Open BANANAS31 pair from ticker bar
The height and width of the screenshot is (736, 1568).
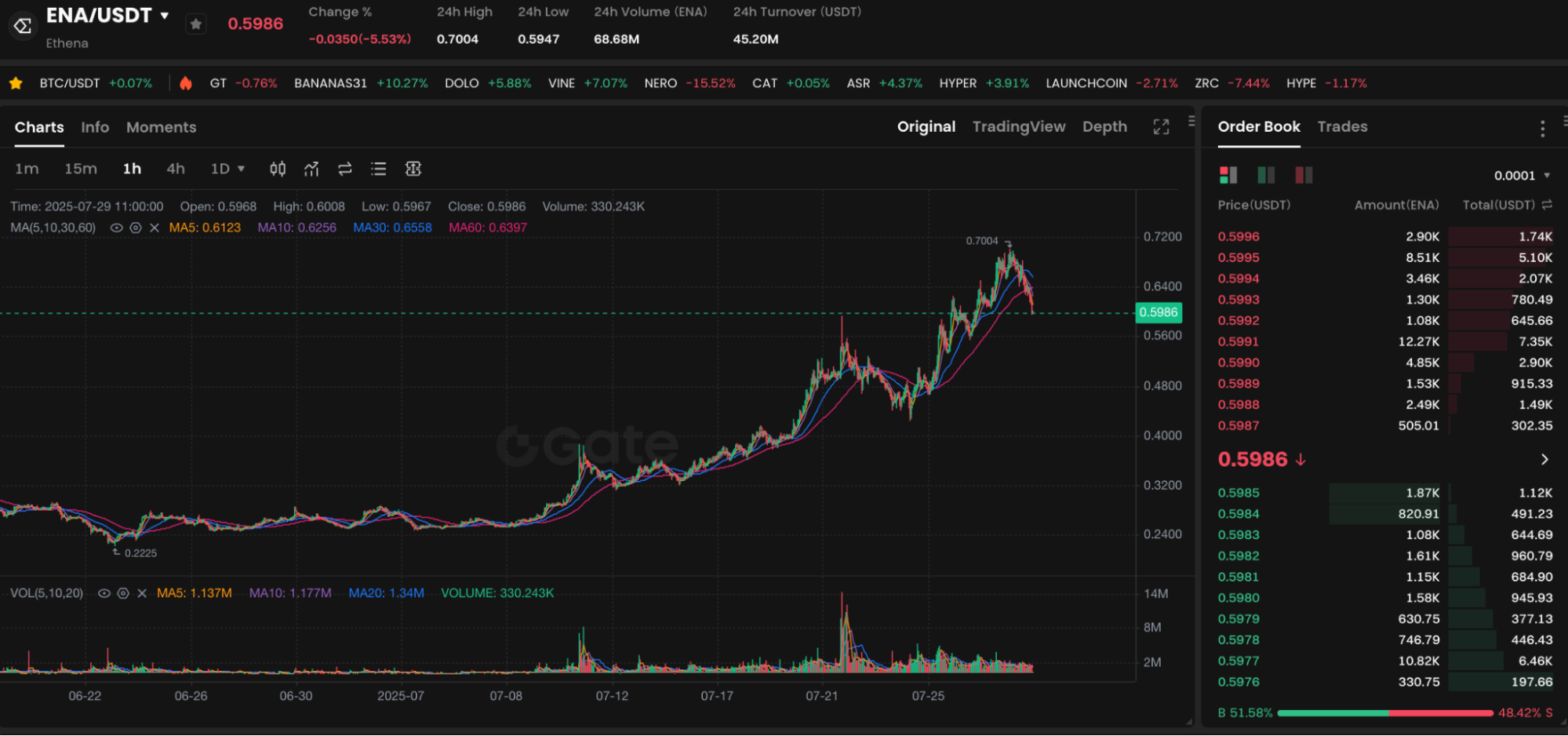pyautogui.click(x=361, y=83)
